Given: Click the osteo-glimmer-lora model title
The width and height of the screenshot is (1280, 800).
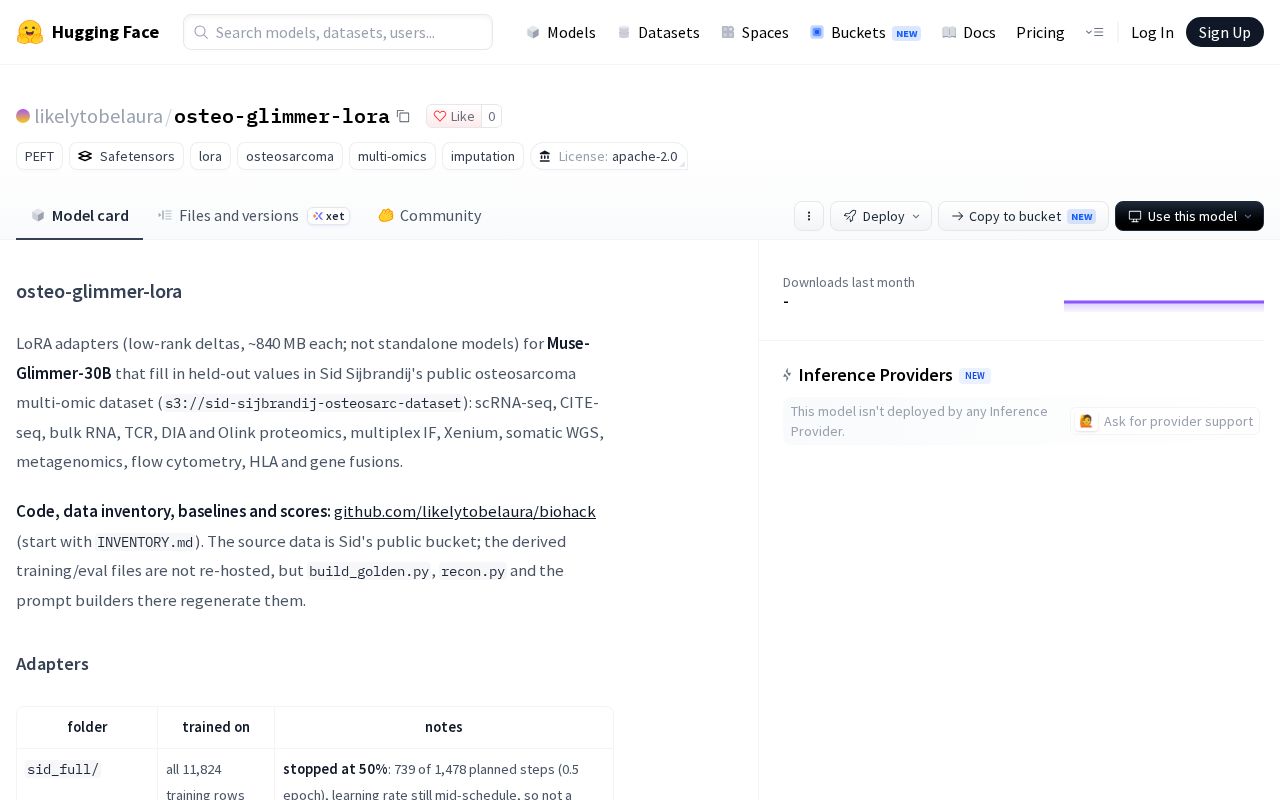Looking at the screenshot, I should (282, 116).
